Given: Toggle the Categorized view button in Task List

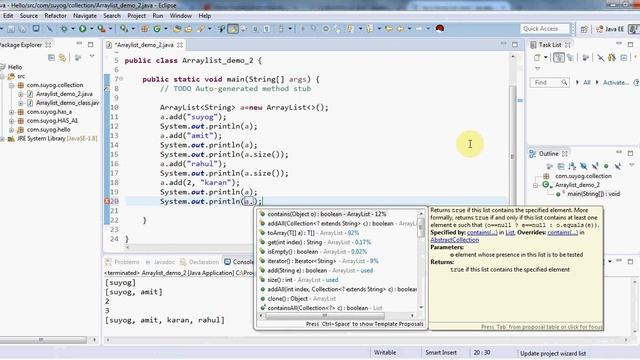Looking at the screenshot, I should [558, 58].
